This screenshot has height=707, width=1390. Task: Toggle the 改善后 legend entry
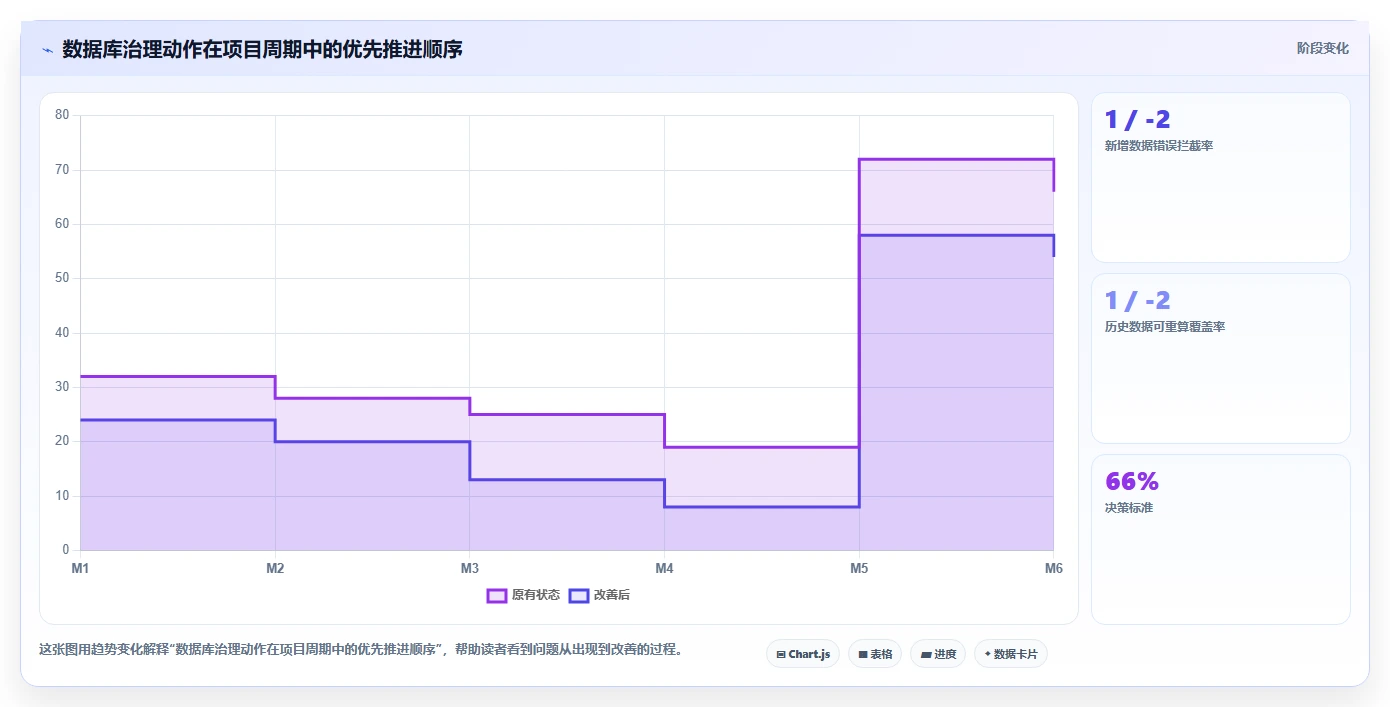599,595
